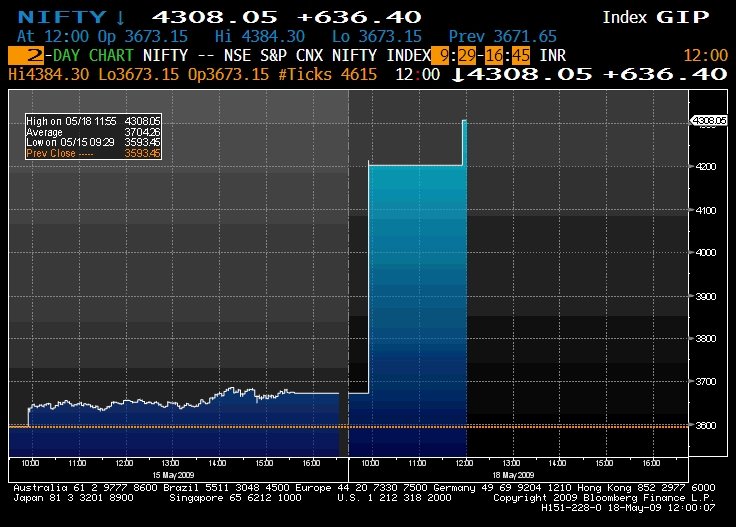Click the Average 3704.26 legend row
Viewport: 736px width, 527px height.
93,132
